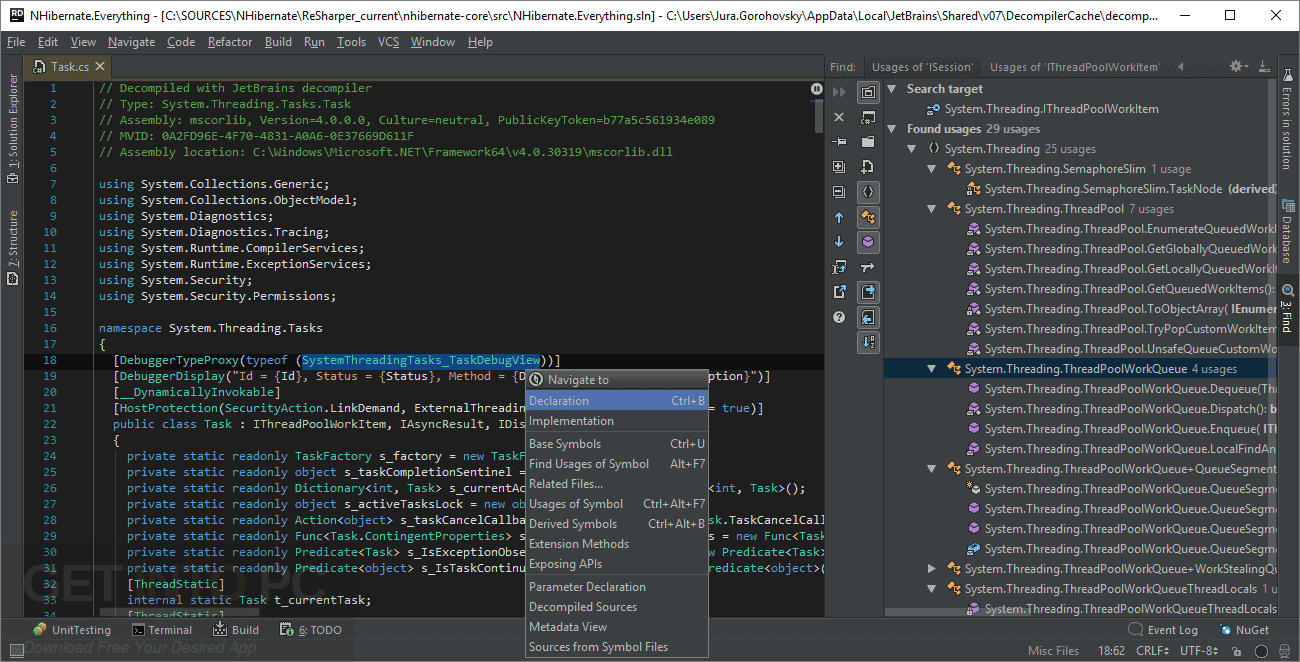The height and width of the screenshot is (662, 1300).
Task: Collapse ThreadPoolWorkQueue 4 usages node
Action: (932, 369)
